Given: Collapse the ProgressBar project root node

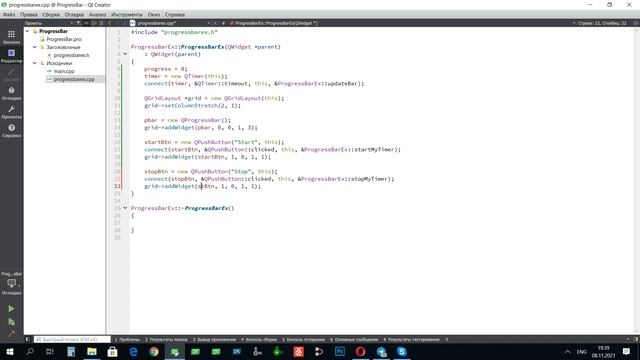Looking at the screenshot, I should pos(27,31).
